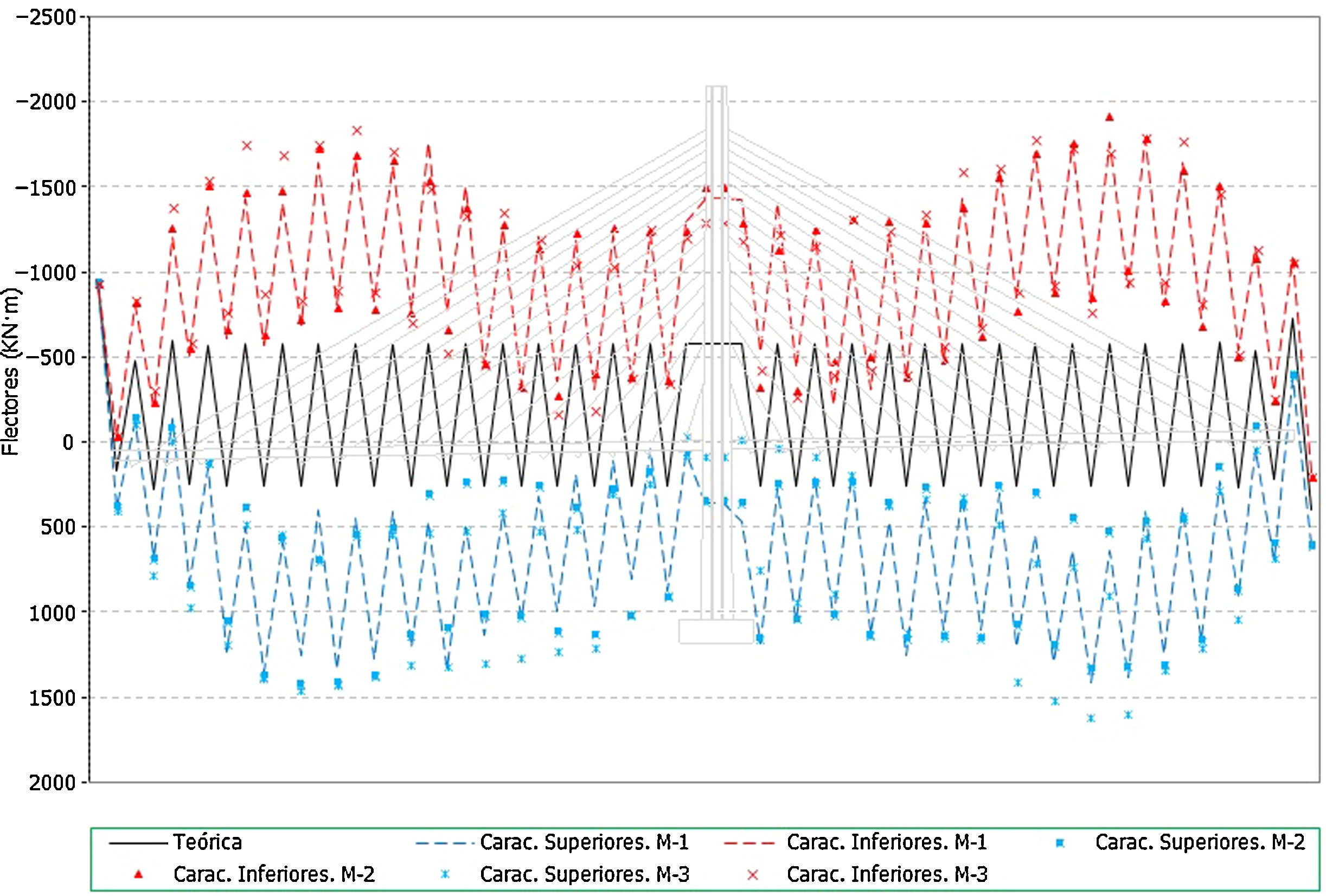
Task: Click the red cross marker for Inferiores M-3
Action: coord(753,875)
